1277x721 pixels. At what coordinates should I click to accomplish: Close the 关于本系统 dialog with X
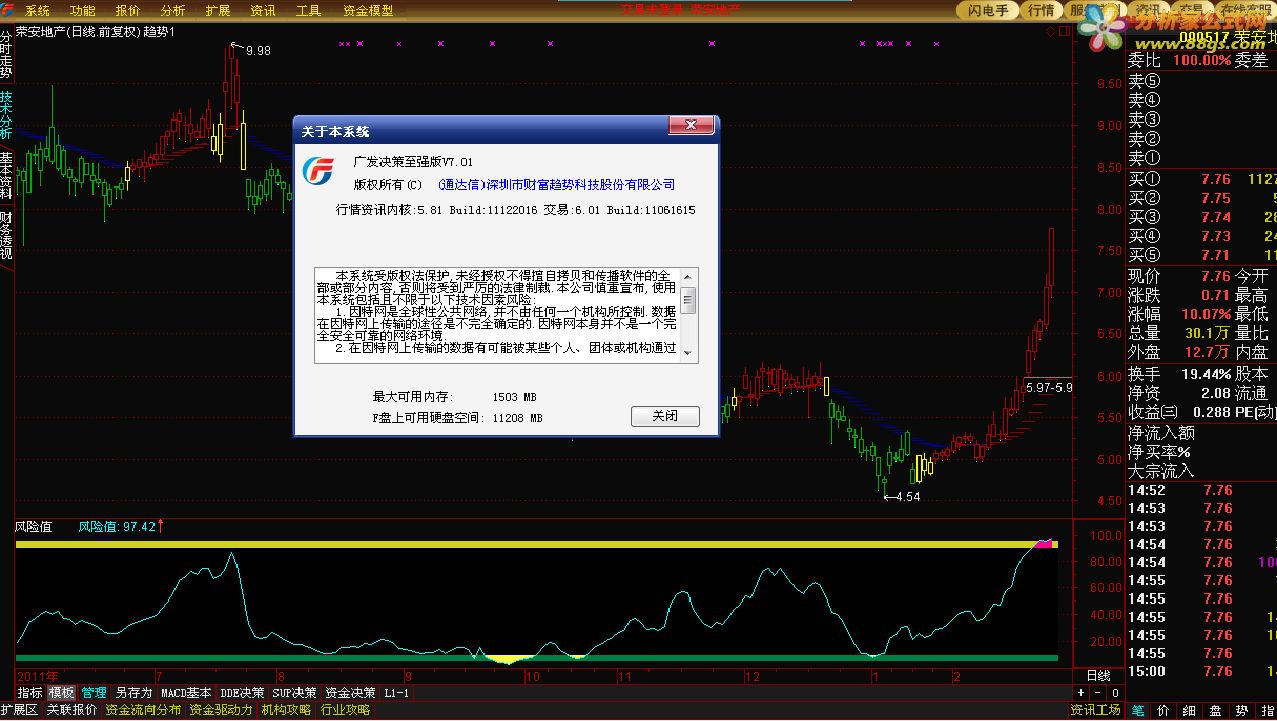(x=690, y=125)
